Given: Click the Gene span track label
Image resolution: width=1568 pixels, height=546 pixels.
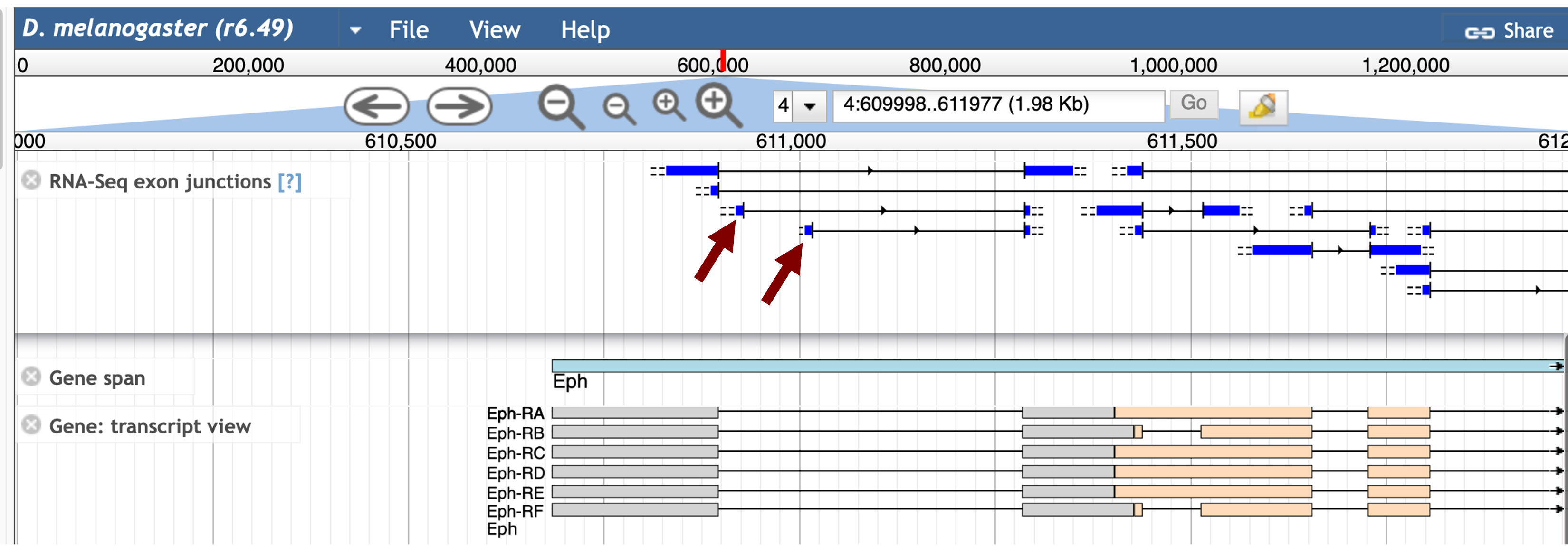Looking at the screenshot, I should tap(97, 378).
